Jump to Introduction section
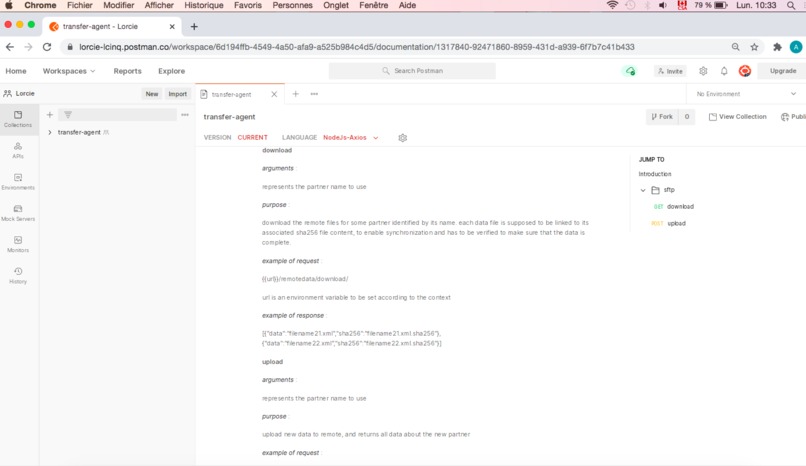The width and height of the screenshot is (806, 466). click(655, 174)
